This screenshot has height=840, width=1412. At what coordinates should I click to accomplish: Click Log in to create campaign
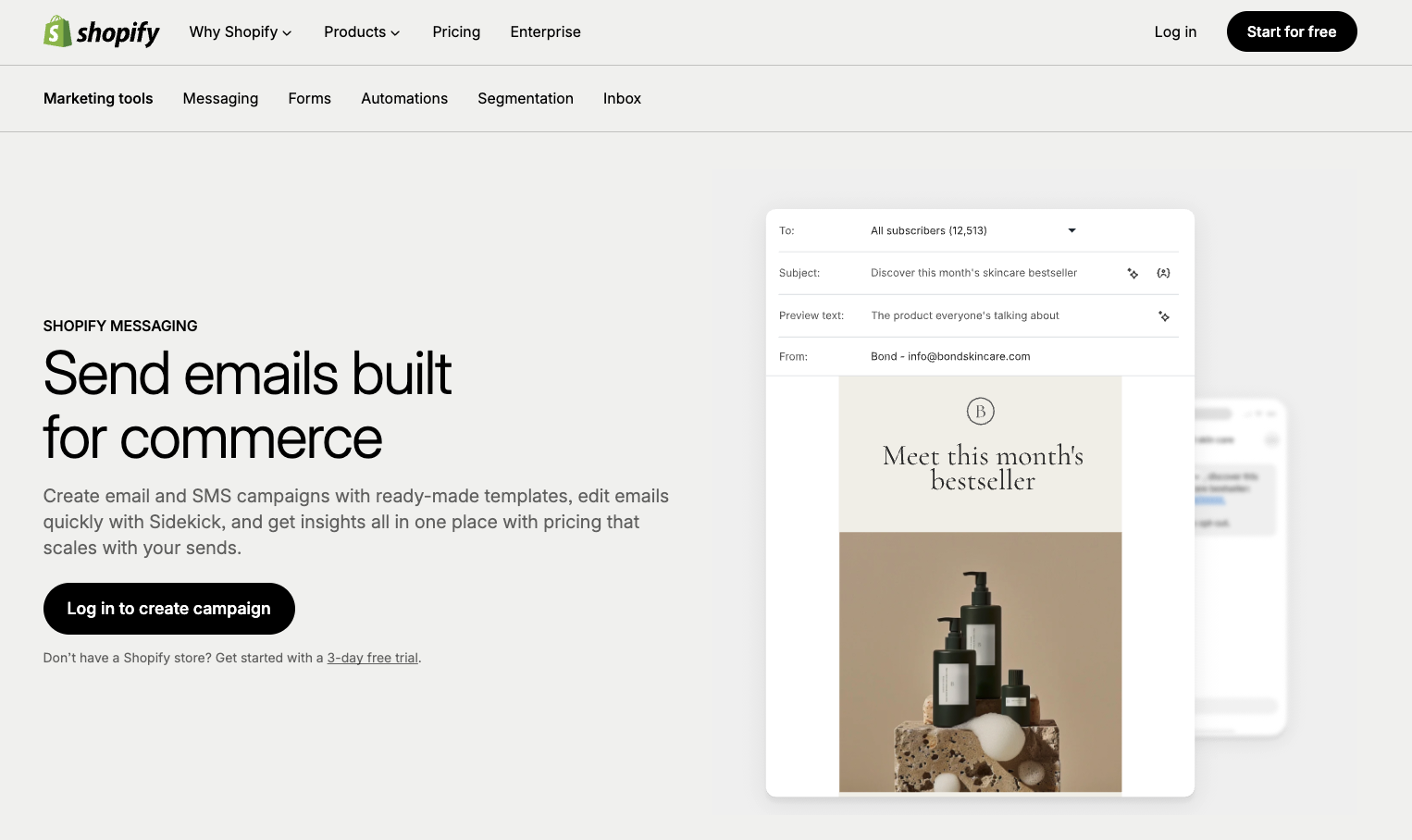(x=169, y=609)
